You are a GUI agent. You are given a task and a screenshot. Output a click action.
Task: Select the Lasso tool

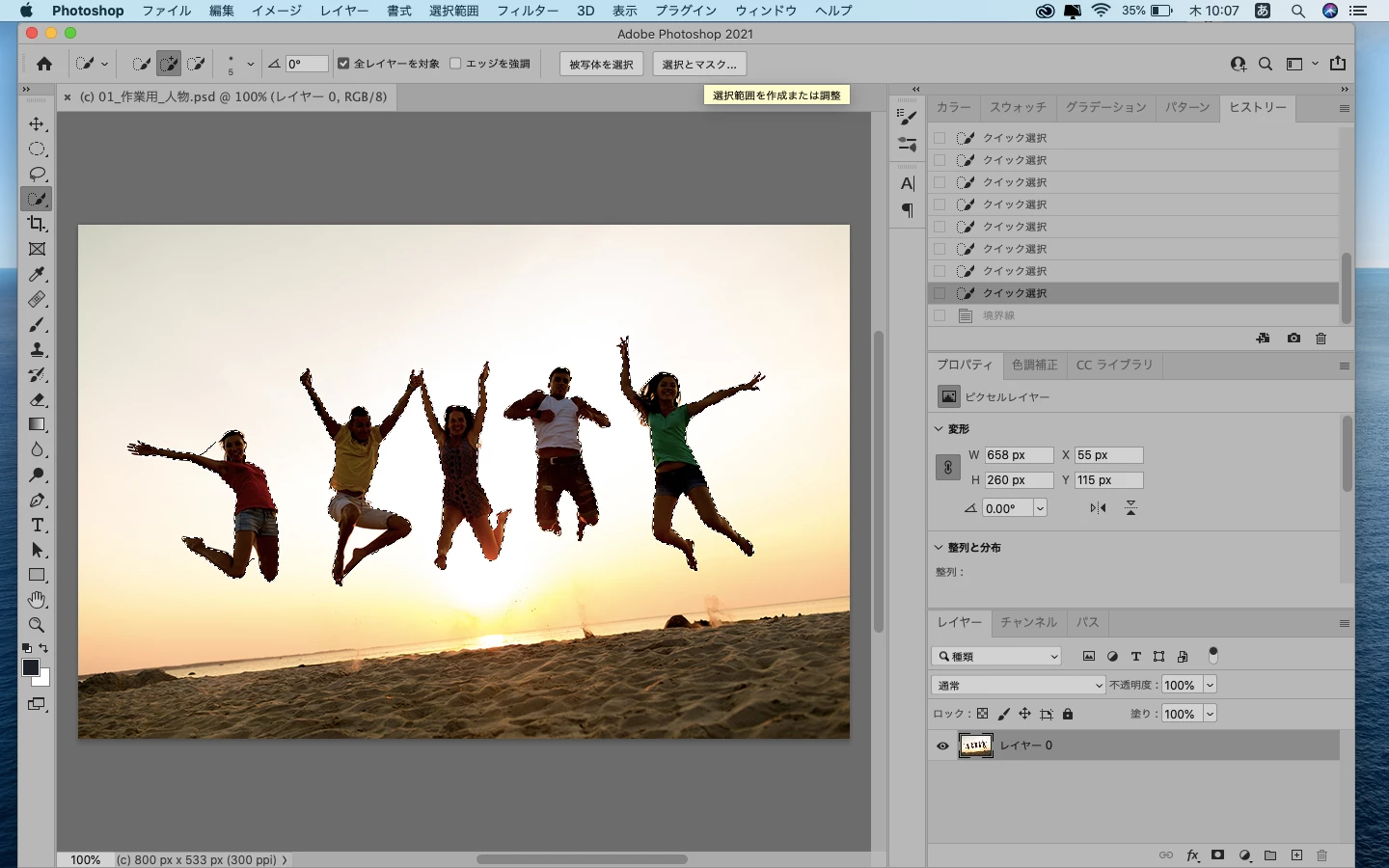[37, 175]
